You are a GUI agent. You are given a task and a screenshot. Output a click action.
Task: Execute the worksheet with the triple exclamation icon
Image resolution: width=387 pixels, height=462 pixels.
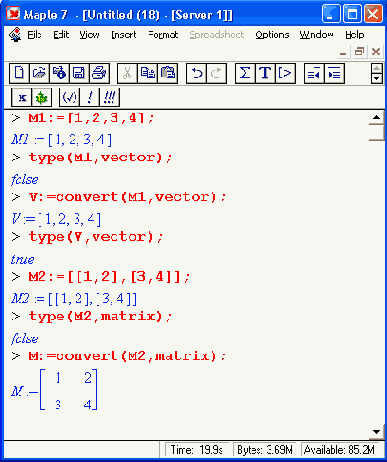[x=109, y=97]
